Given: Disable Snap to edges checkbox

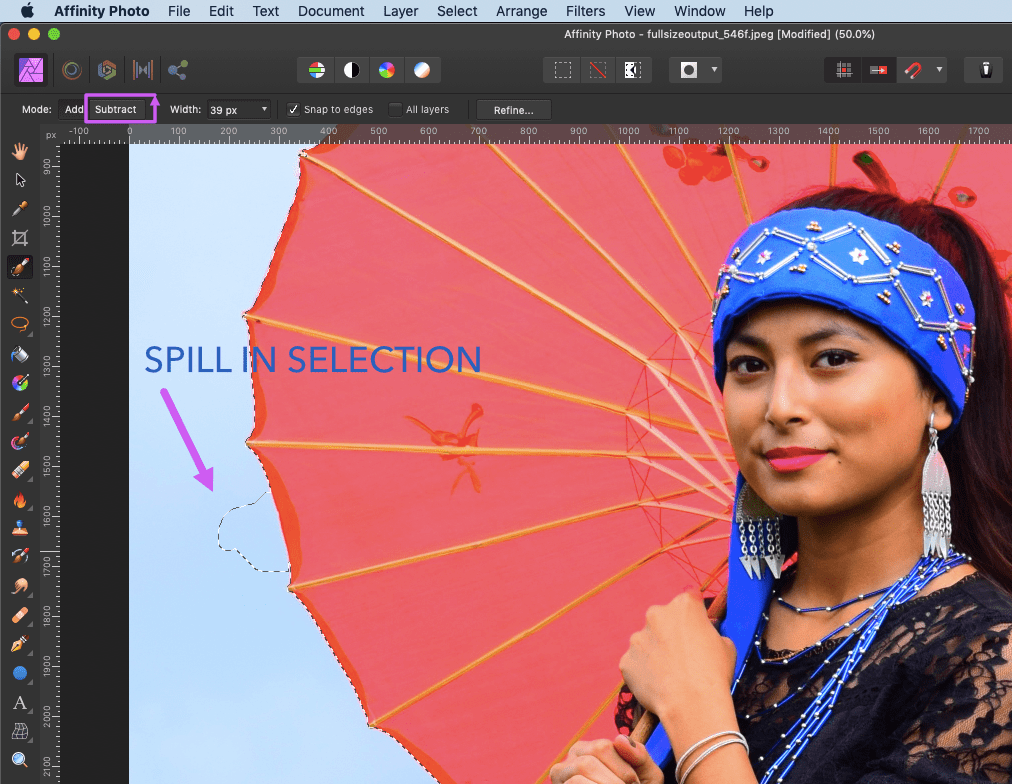Looking at the screenshot, I should tap(294, 110).
